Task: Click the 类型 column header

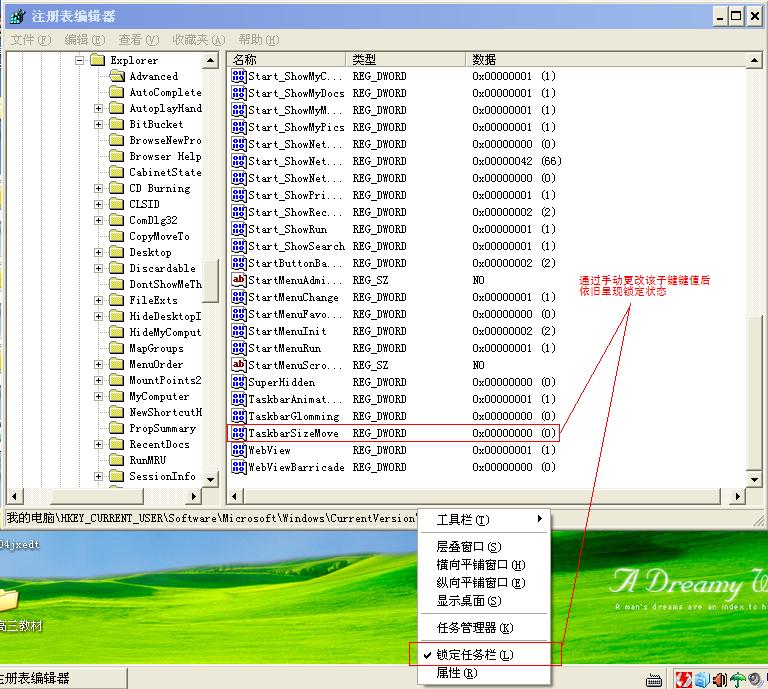Action: point(406,60)
